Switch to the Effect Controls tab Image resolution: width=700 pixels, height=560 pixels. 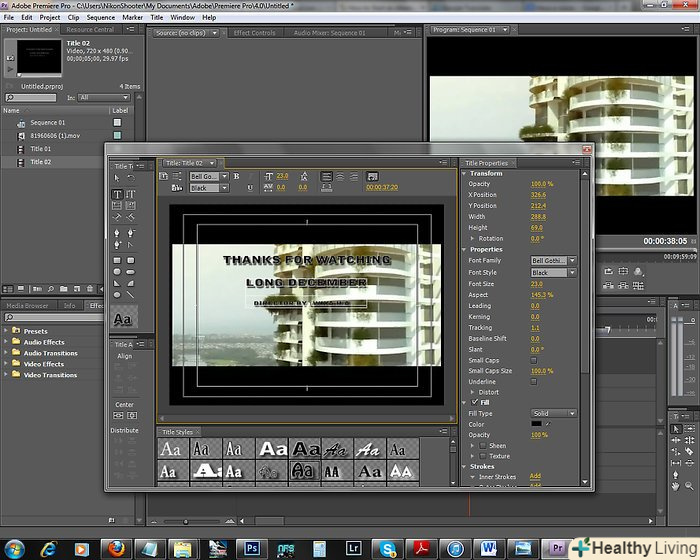click(x=254, y=33)
